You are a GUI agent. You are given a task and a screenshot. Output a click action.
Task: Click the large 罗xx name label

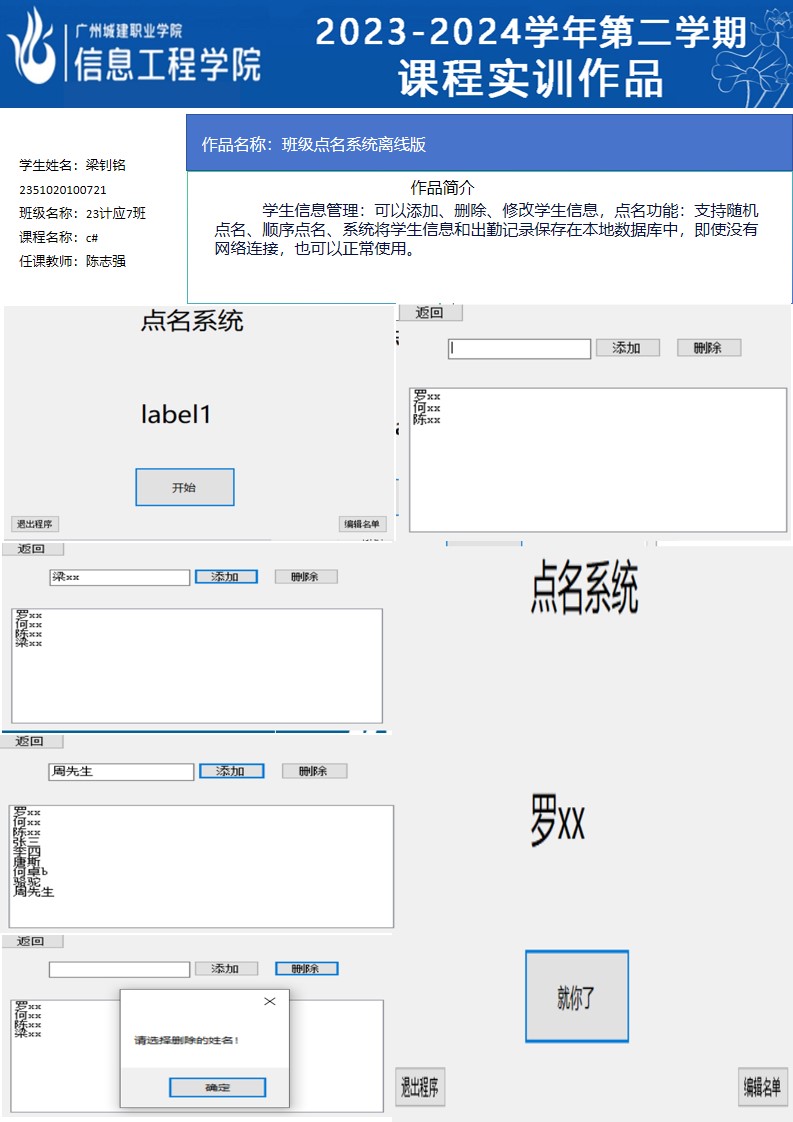click(x=557, y=824)
